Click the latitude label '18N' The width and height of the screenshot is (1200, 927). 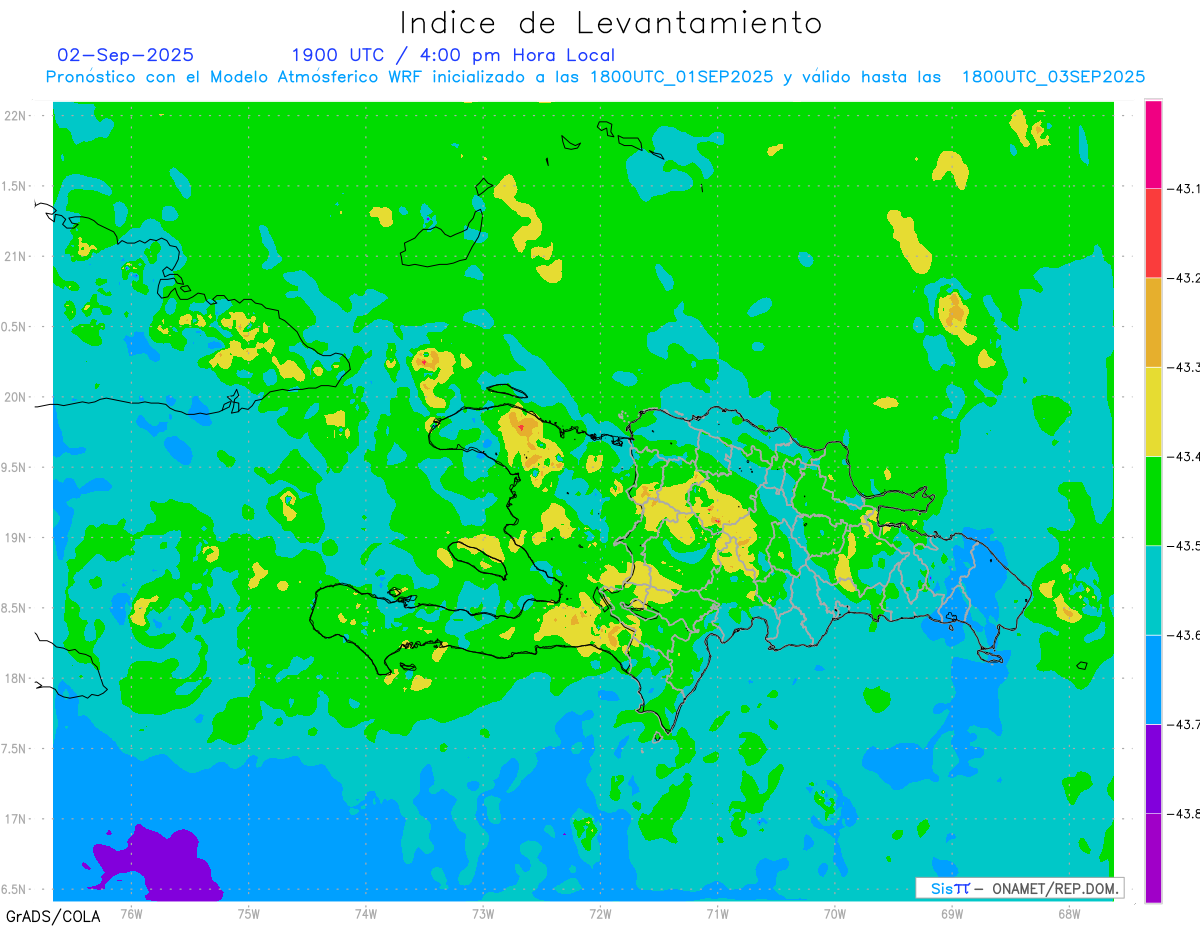click(x=15, y=678)
